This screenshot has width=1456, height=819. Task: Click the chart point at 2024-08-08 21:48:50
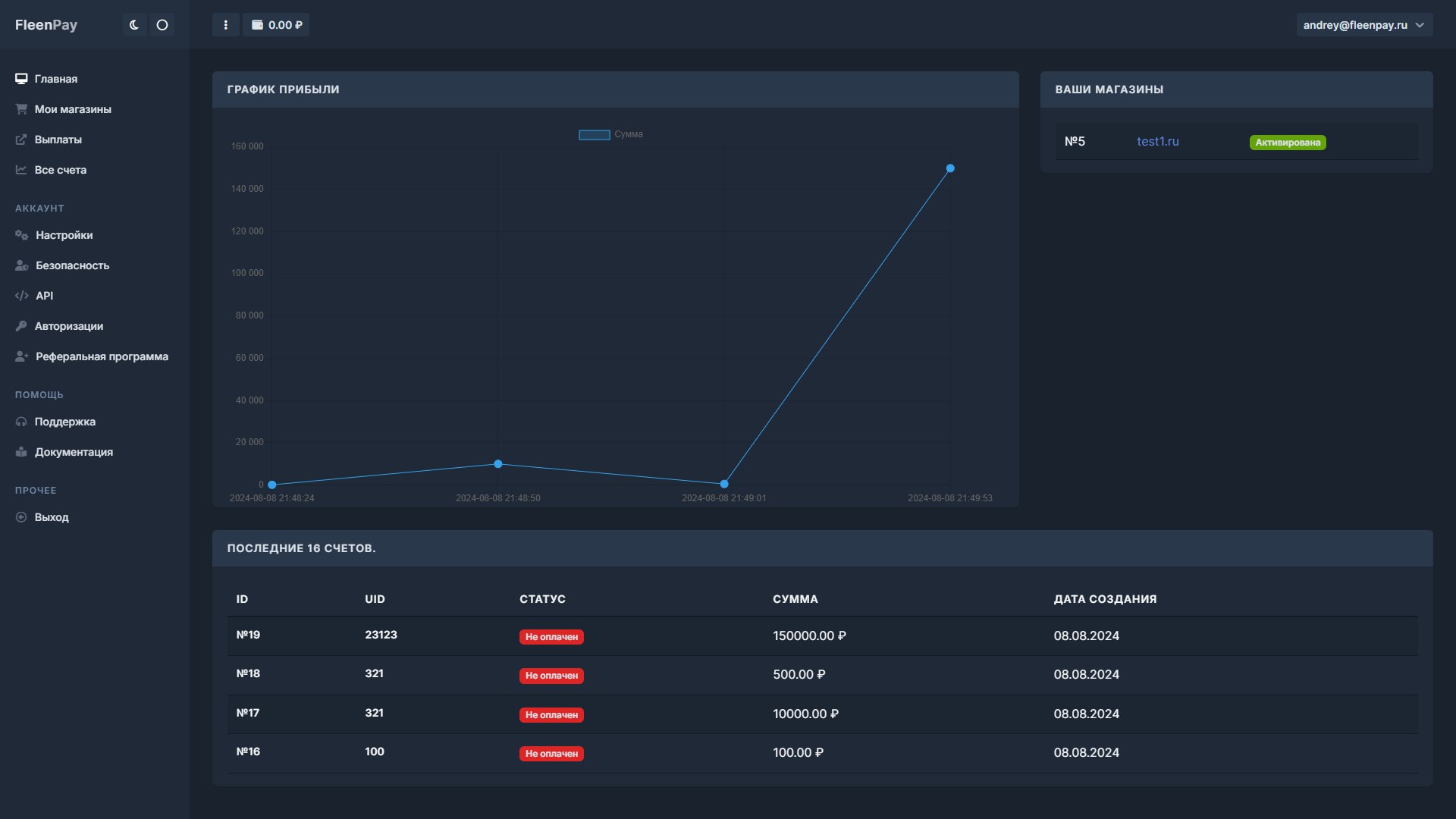point(498,464)
